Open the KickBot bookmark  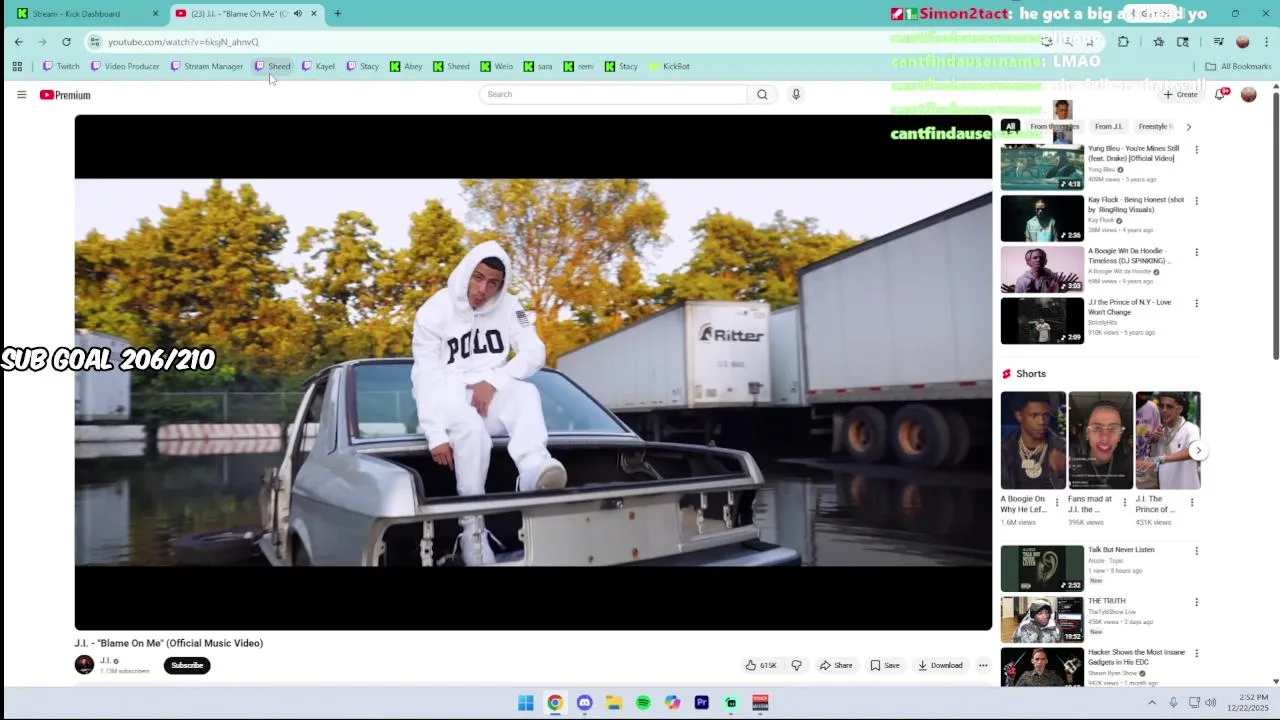[x=669, y=66]
